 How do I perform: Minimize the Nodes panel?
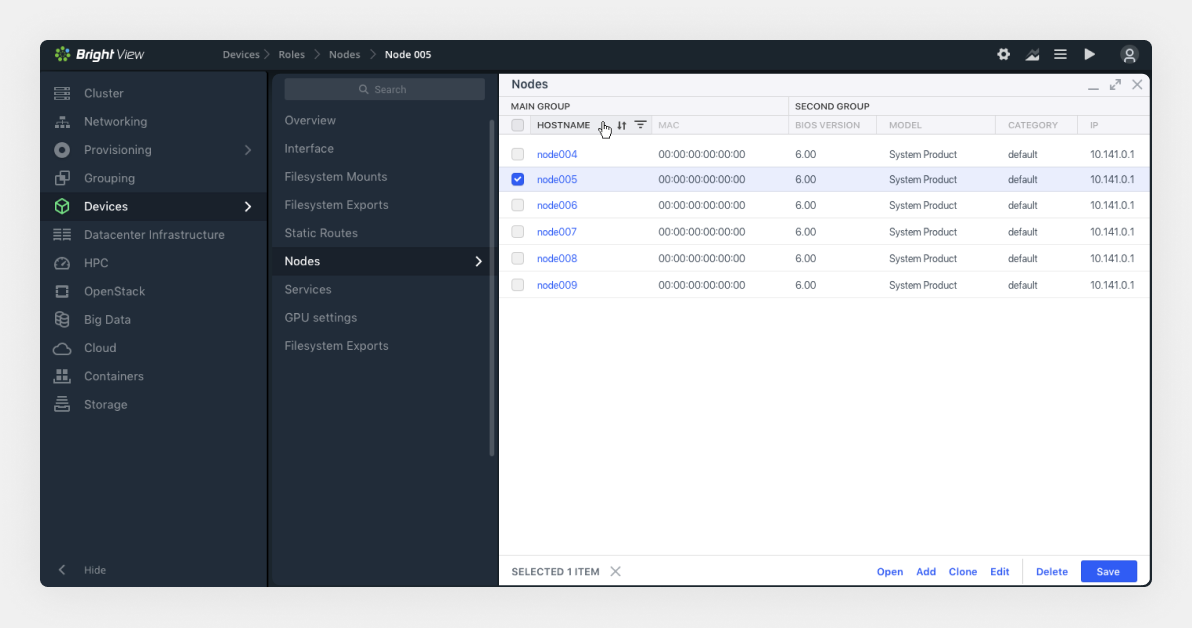[x=1093, y=88]
